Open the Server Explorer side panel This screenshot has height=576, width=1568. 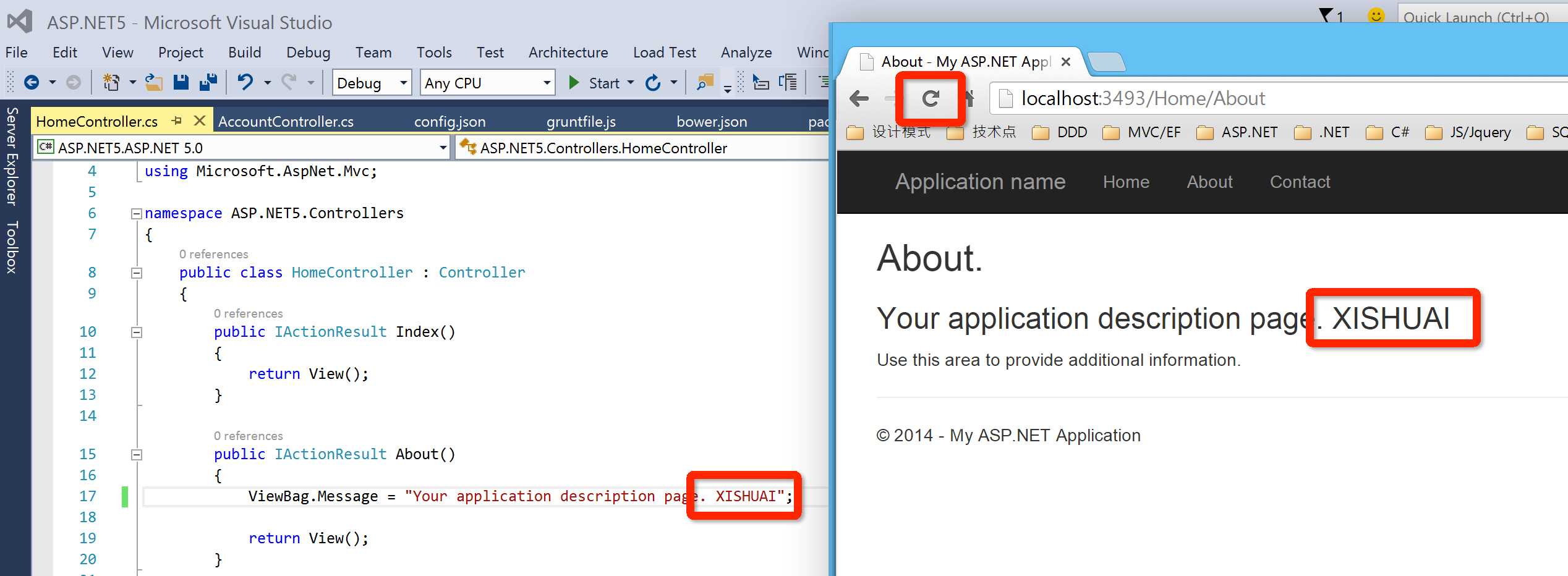point(12,156)
